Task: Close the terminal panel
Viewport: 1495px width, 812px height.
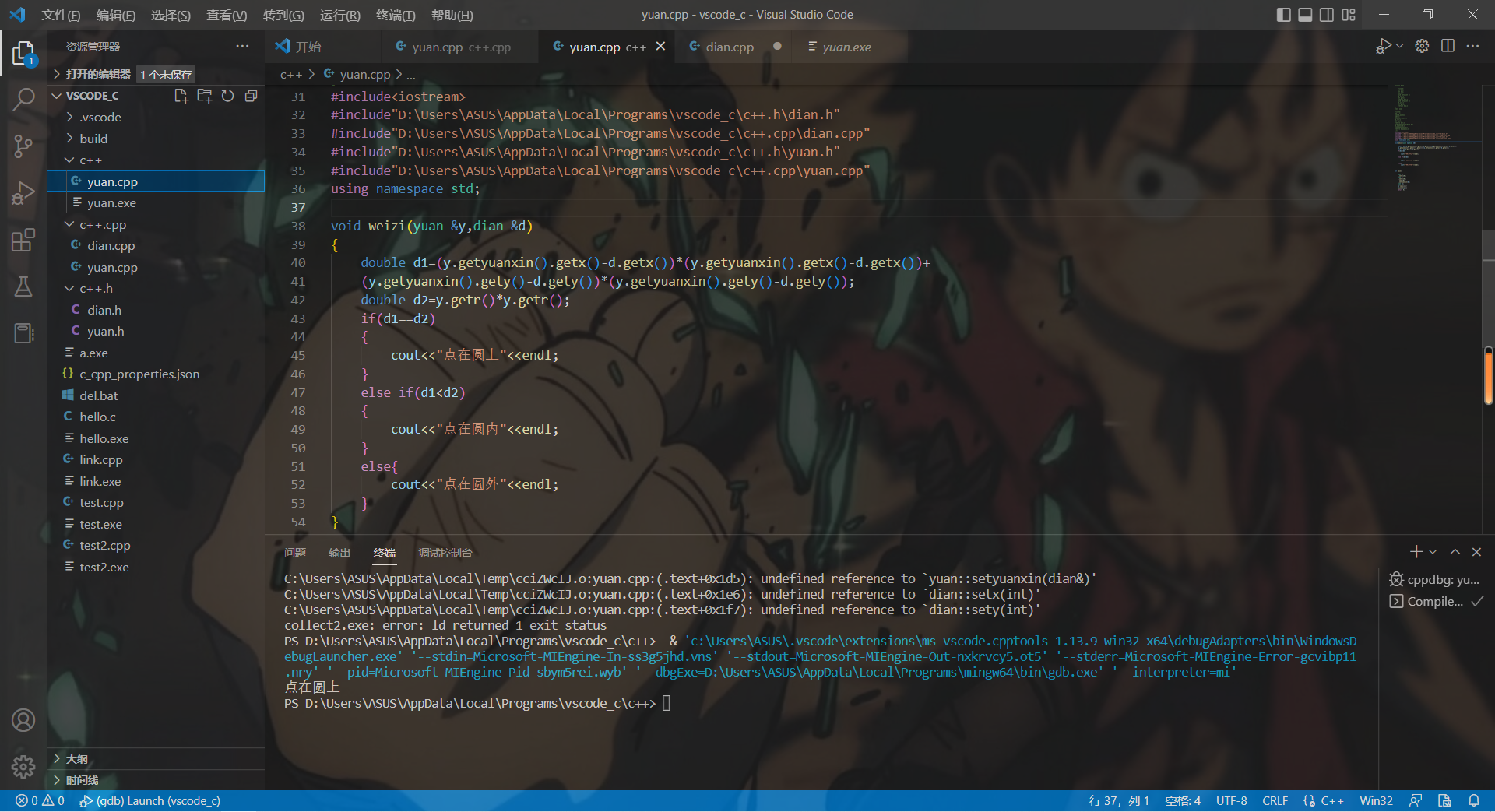Action: coord(1476,552)
